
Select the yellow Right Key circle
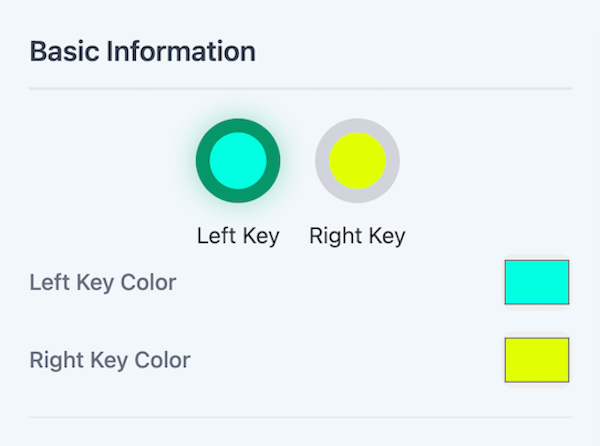click(x=358, y=160)
